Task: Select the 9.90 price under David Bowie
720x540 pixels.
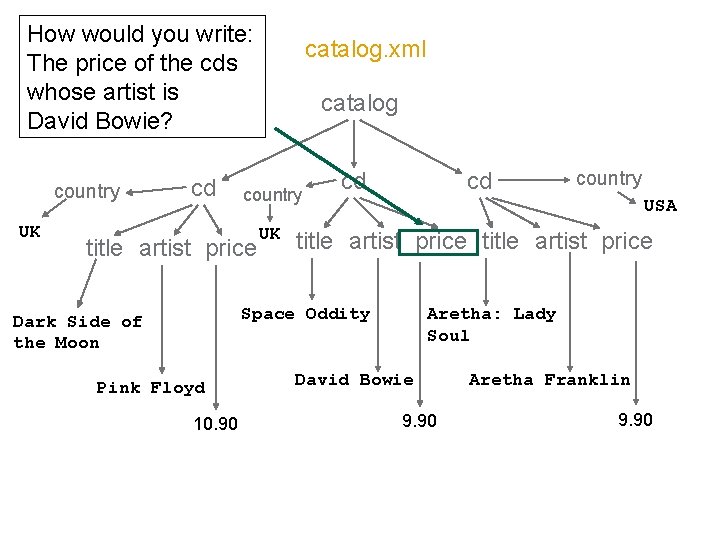Action: pyautogui.click(x=419, y=420)
